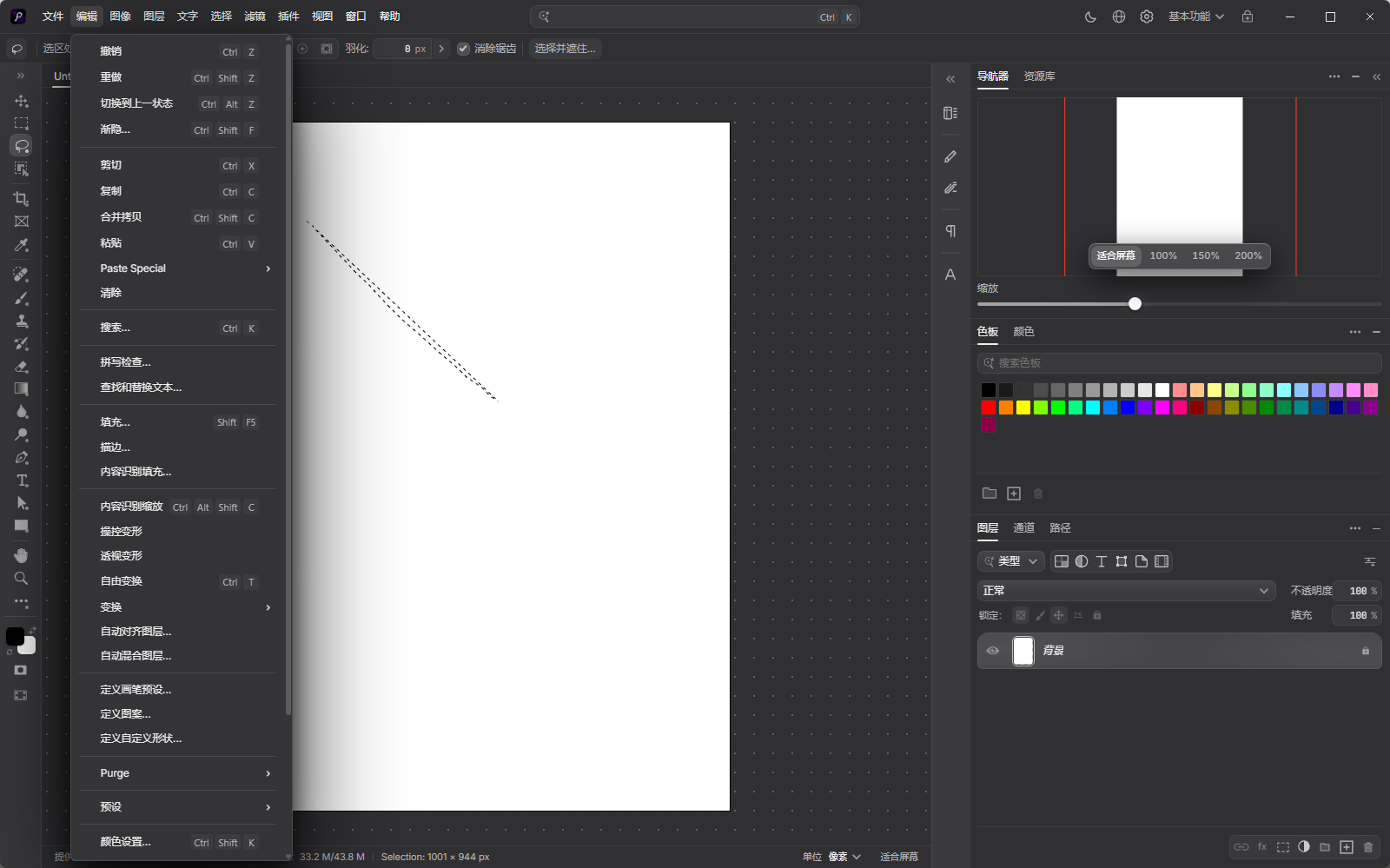
Task: Select the Gradient tool
Action: [x=22, y=389]
